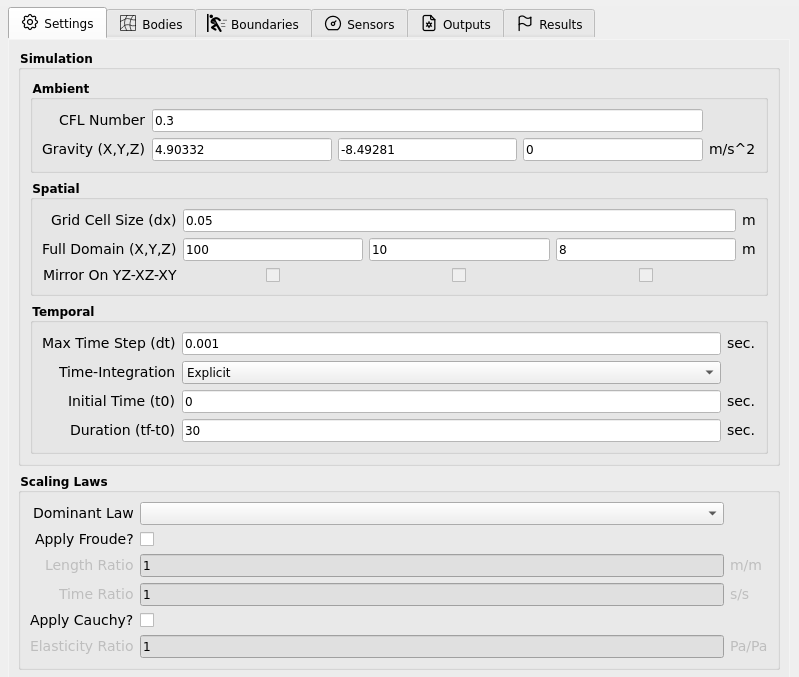Click the Bodies grid icon

pos(128,23)
